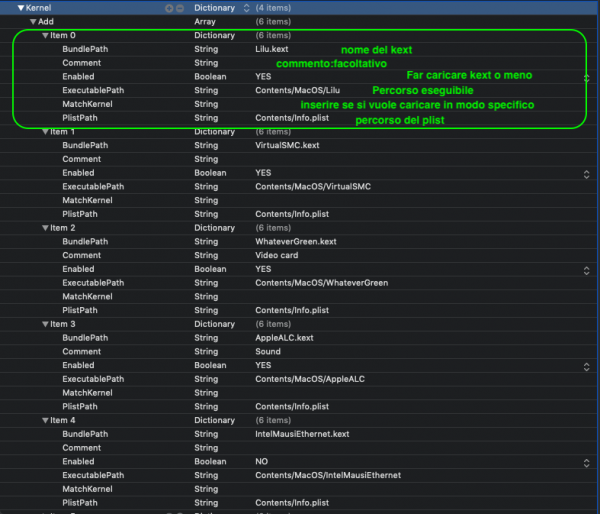Click the YES value of Item 0 Enabled

pyautogui.click(x=263, y=77)
